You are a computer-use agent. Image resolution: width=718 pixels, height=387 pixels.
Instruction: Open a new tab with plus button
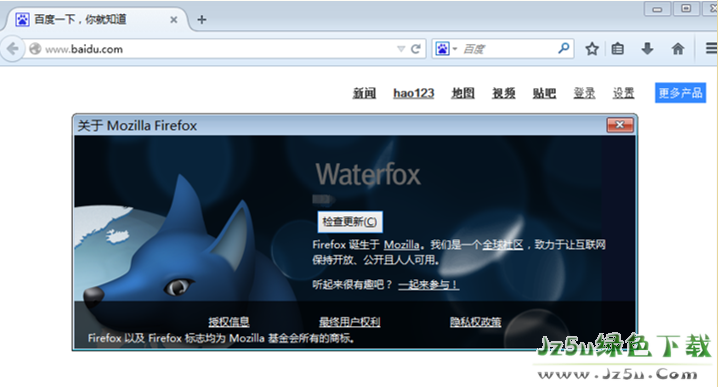[x=201, y=20]
